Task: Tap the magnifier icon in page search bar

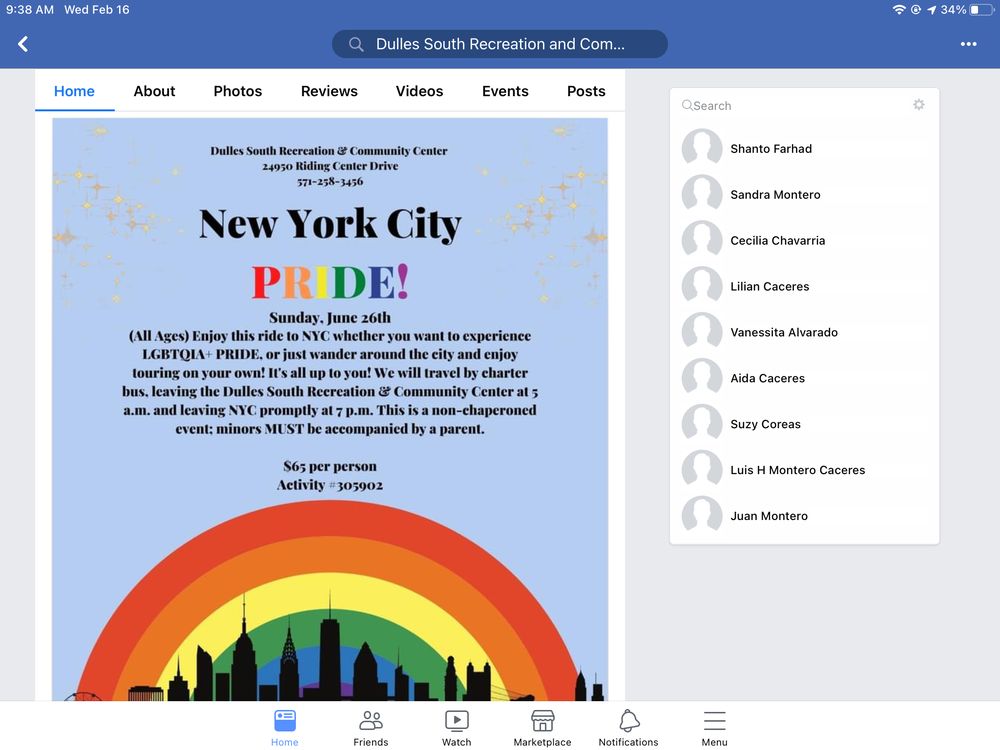Action: tap(356, 44)
